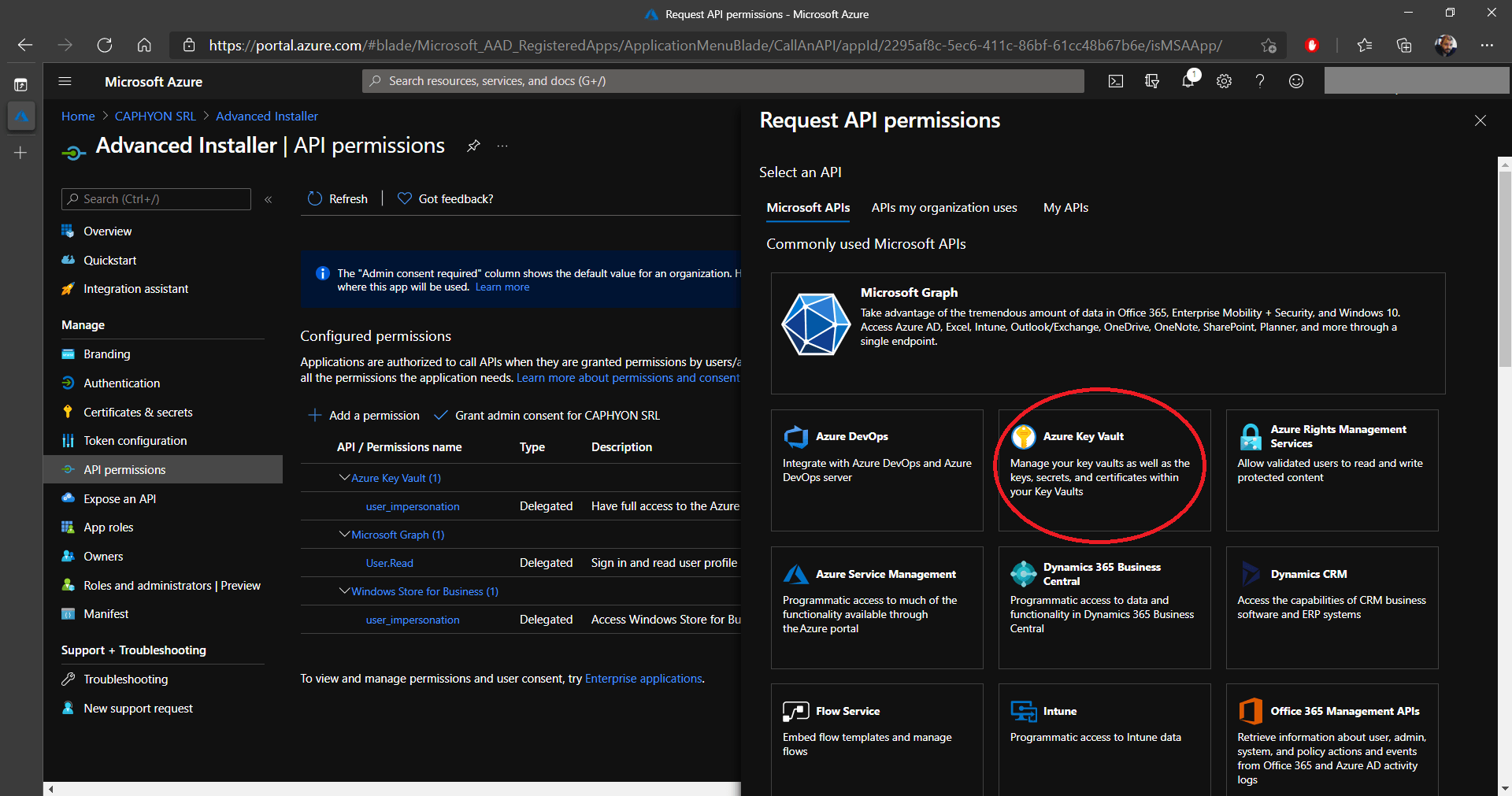
Task: Select the Microsoft Graph API card
Action: click(1108, 333)
